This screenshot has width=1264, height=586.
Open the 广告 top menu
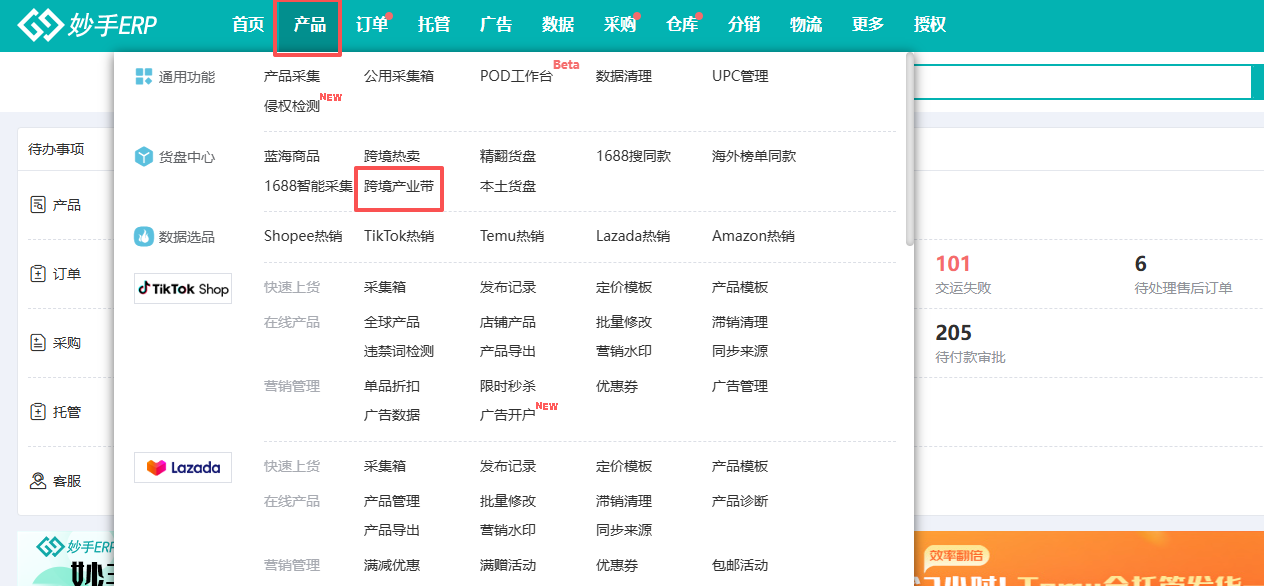(496, 25)
